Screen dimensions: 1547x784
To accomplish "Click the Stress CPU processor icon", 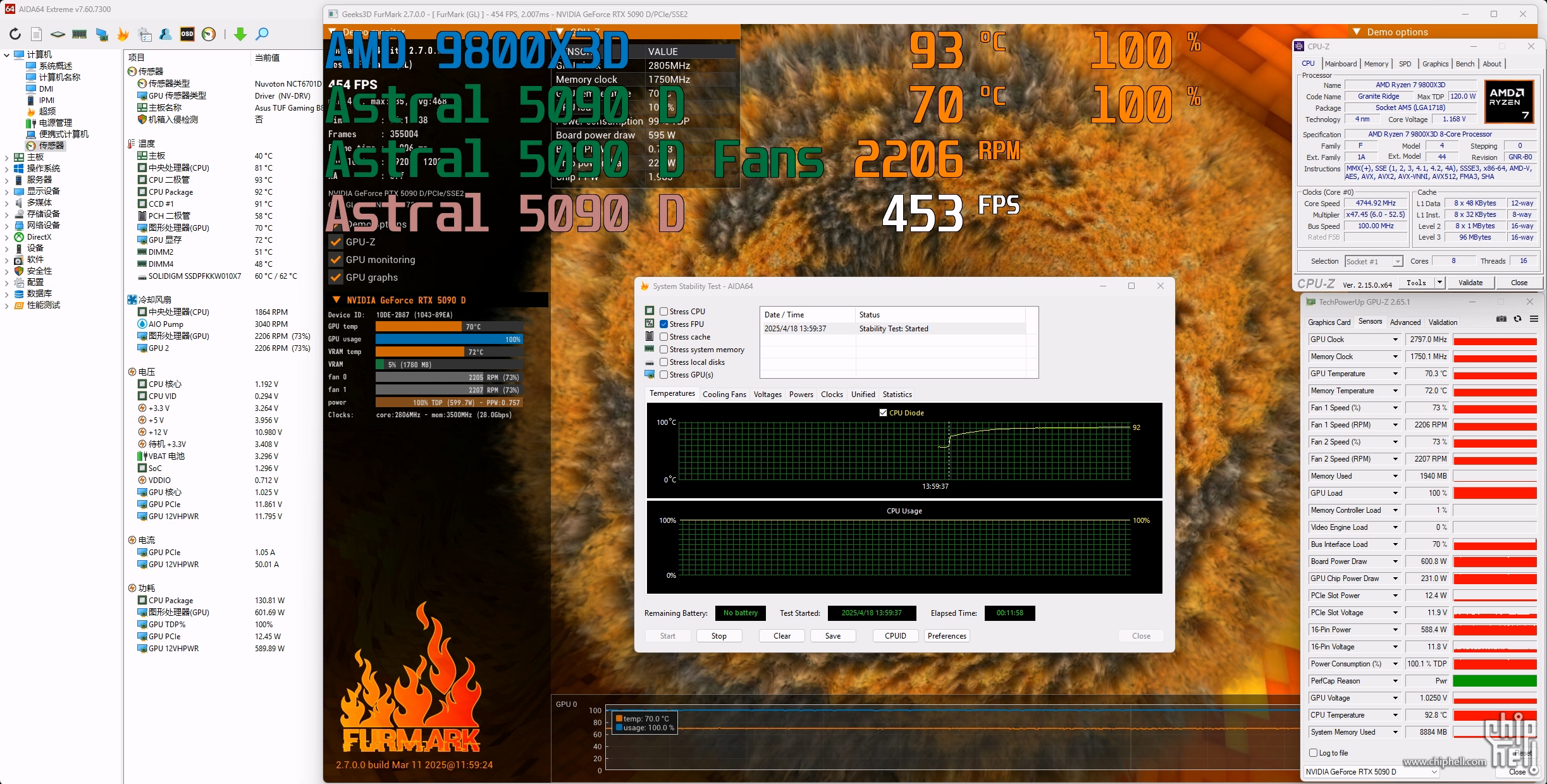I will (650, 310).
